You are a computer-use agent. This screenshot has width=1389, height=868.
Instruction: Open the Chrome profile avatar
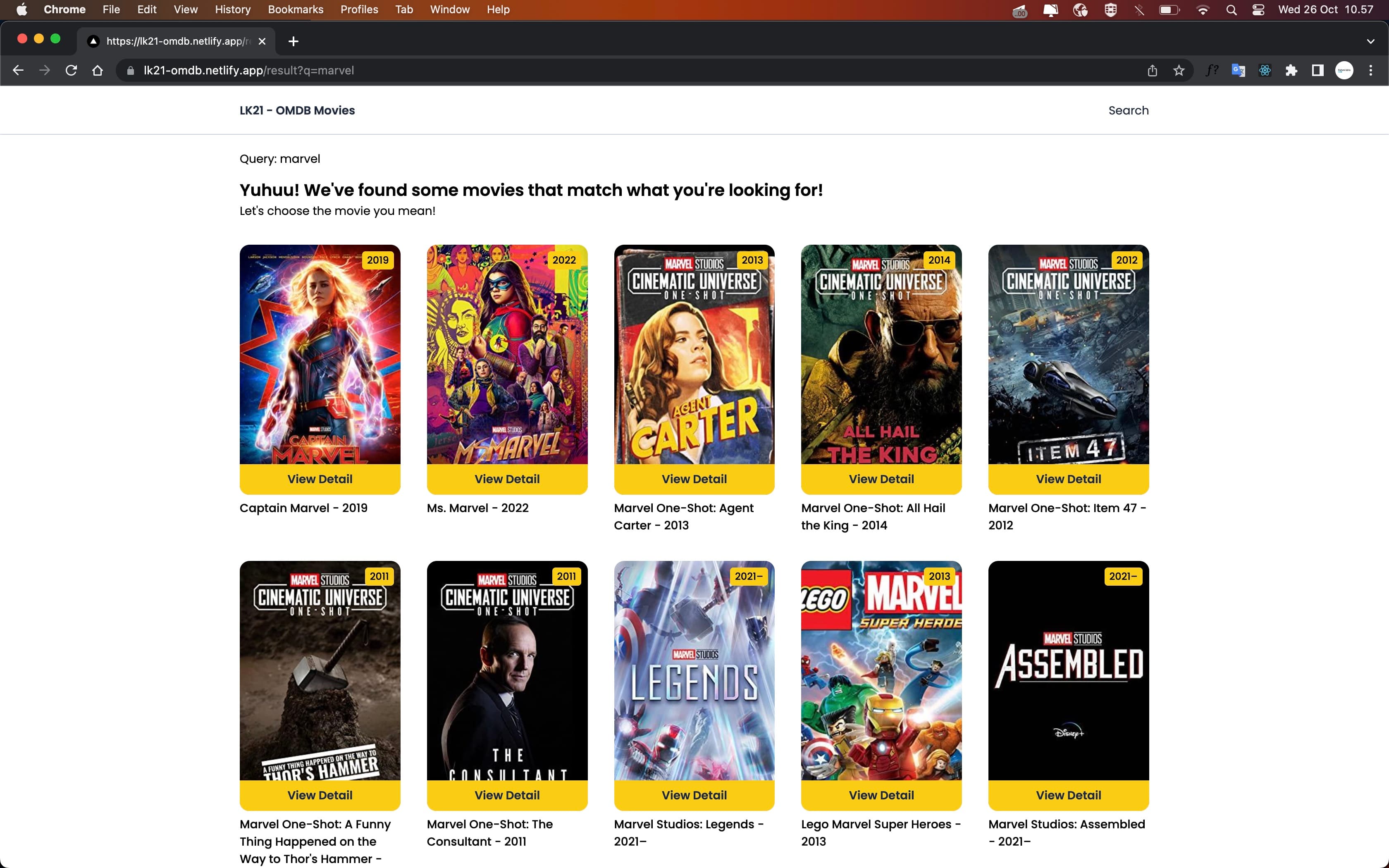(x=1344, y=70)
